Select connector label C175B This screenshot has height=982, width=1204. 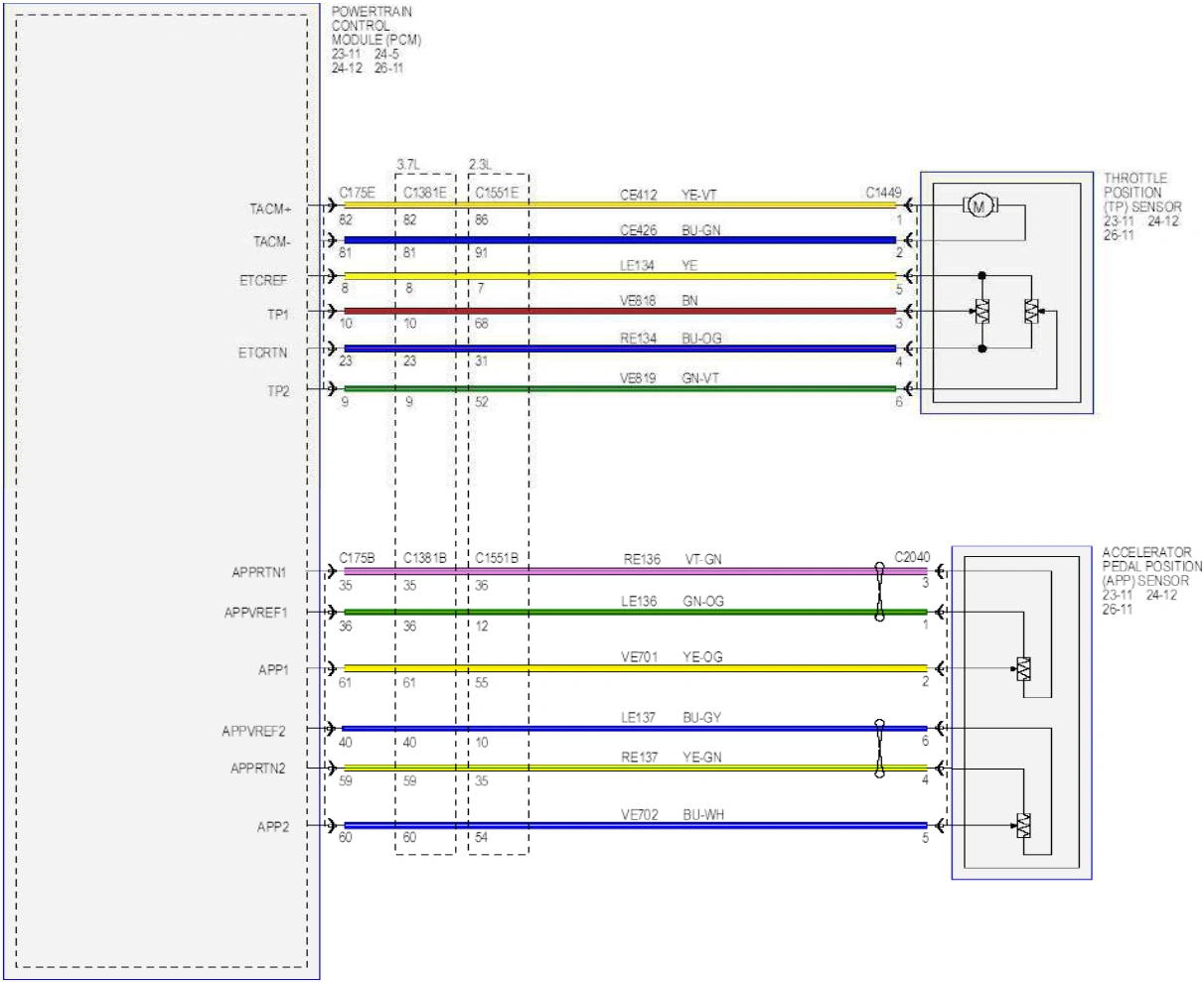pyautogui.click(x=357, y=558)
